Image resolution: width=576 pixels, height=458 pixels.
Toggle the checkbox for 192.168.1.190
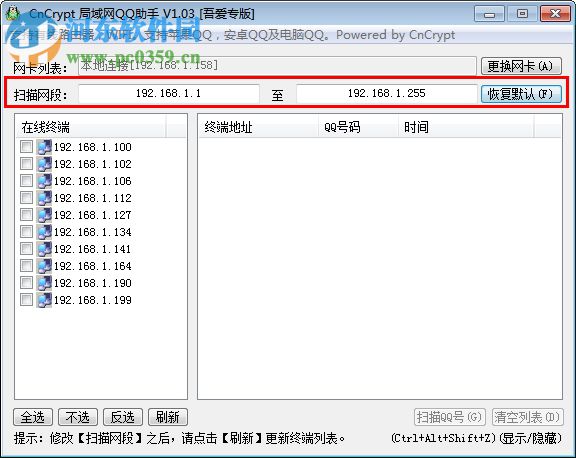click(x=26, y=282)
